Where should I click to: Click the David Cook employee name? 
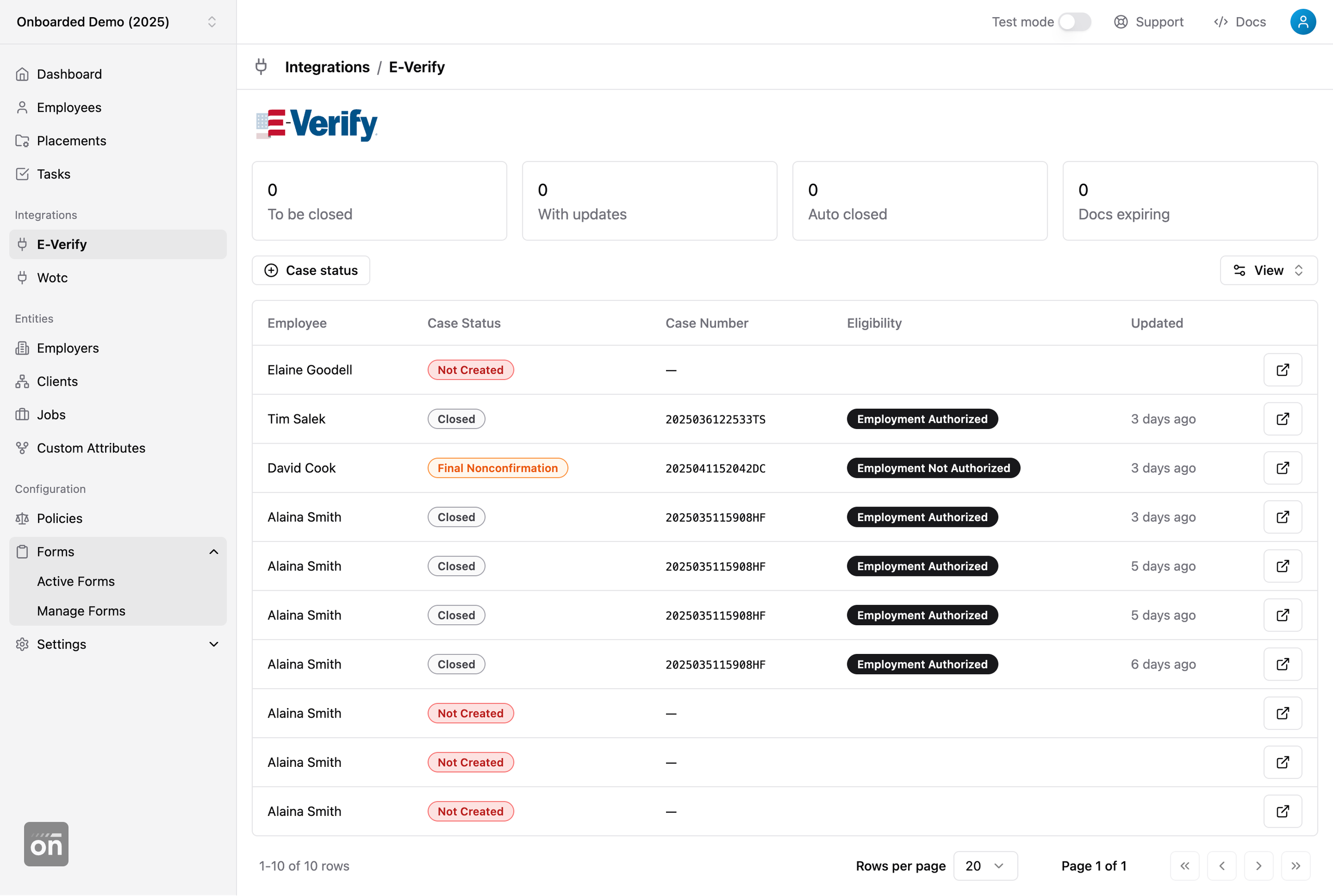(x=301, y=468)
